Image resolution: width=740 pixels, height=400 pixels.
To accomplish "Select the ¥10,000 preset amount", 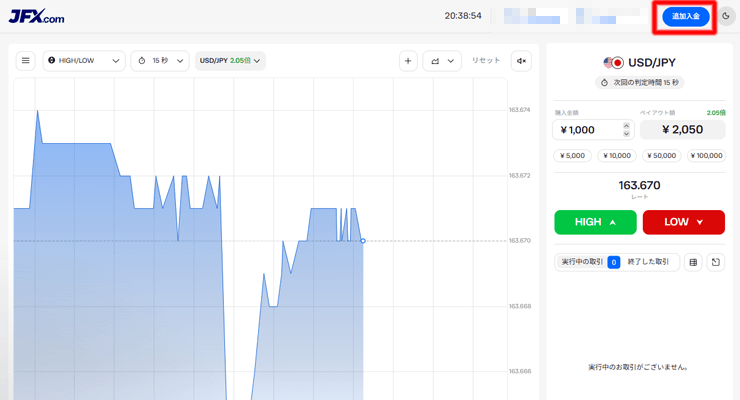I will 617,156.
